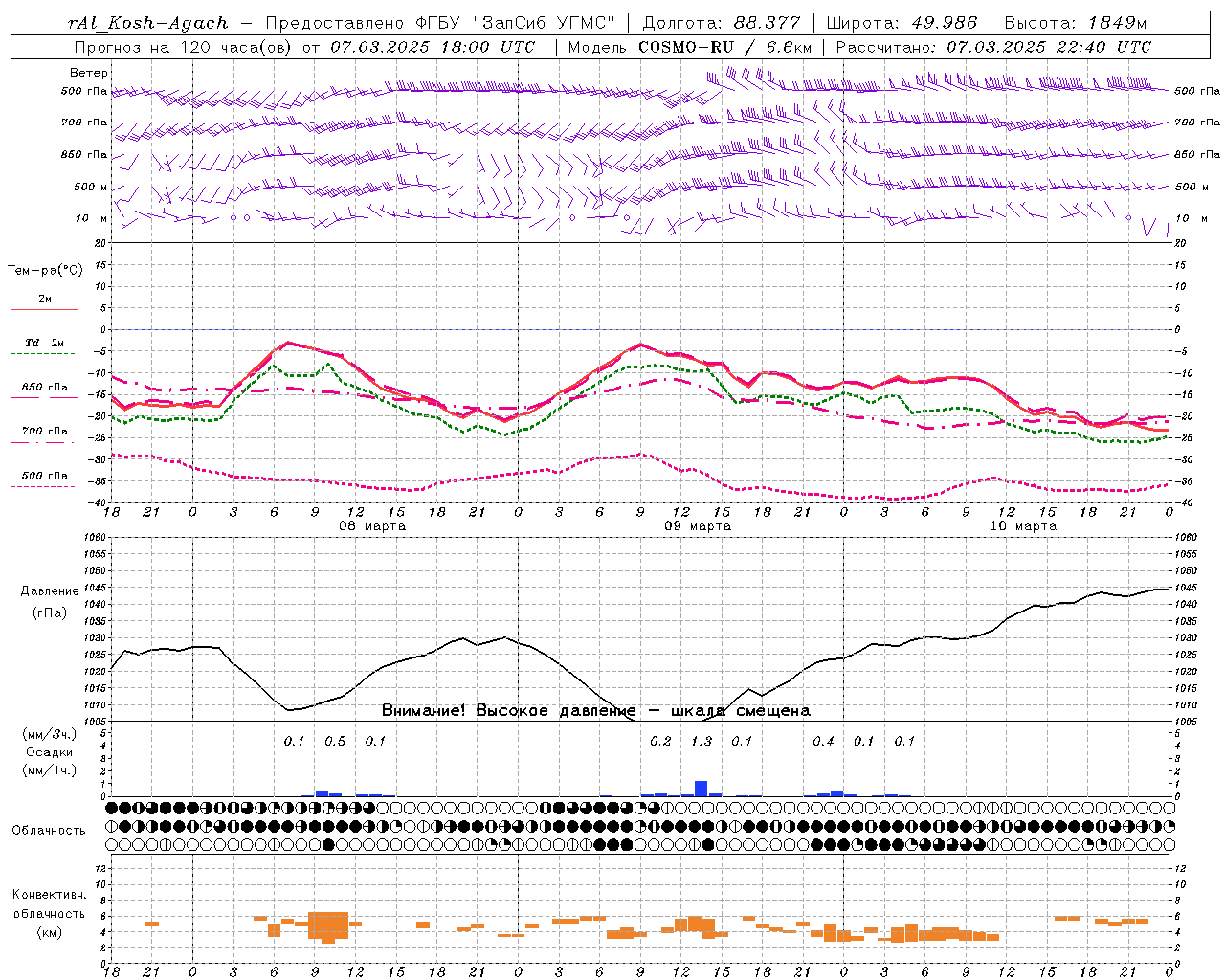1225x980 pixels.
Task: Click the Тем-ра(°C) temperature axis label
Action: click(x=45, y=271)
